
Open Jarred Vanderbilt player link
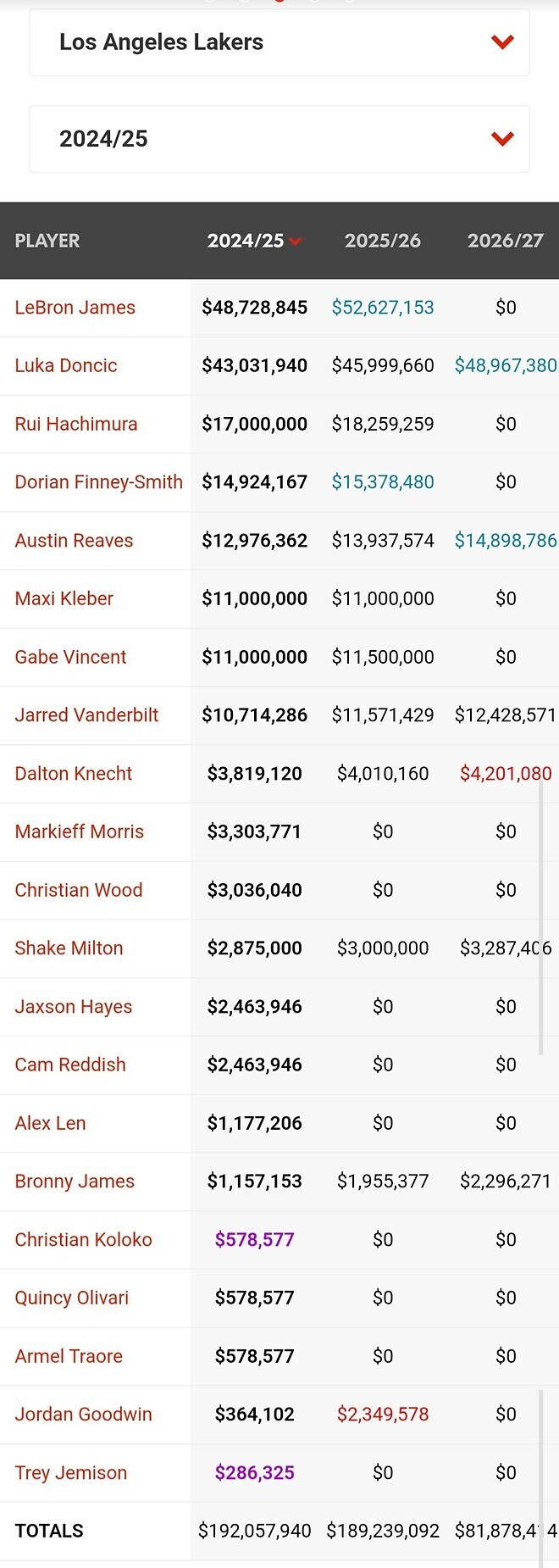click(87, 715)
